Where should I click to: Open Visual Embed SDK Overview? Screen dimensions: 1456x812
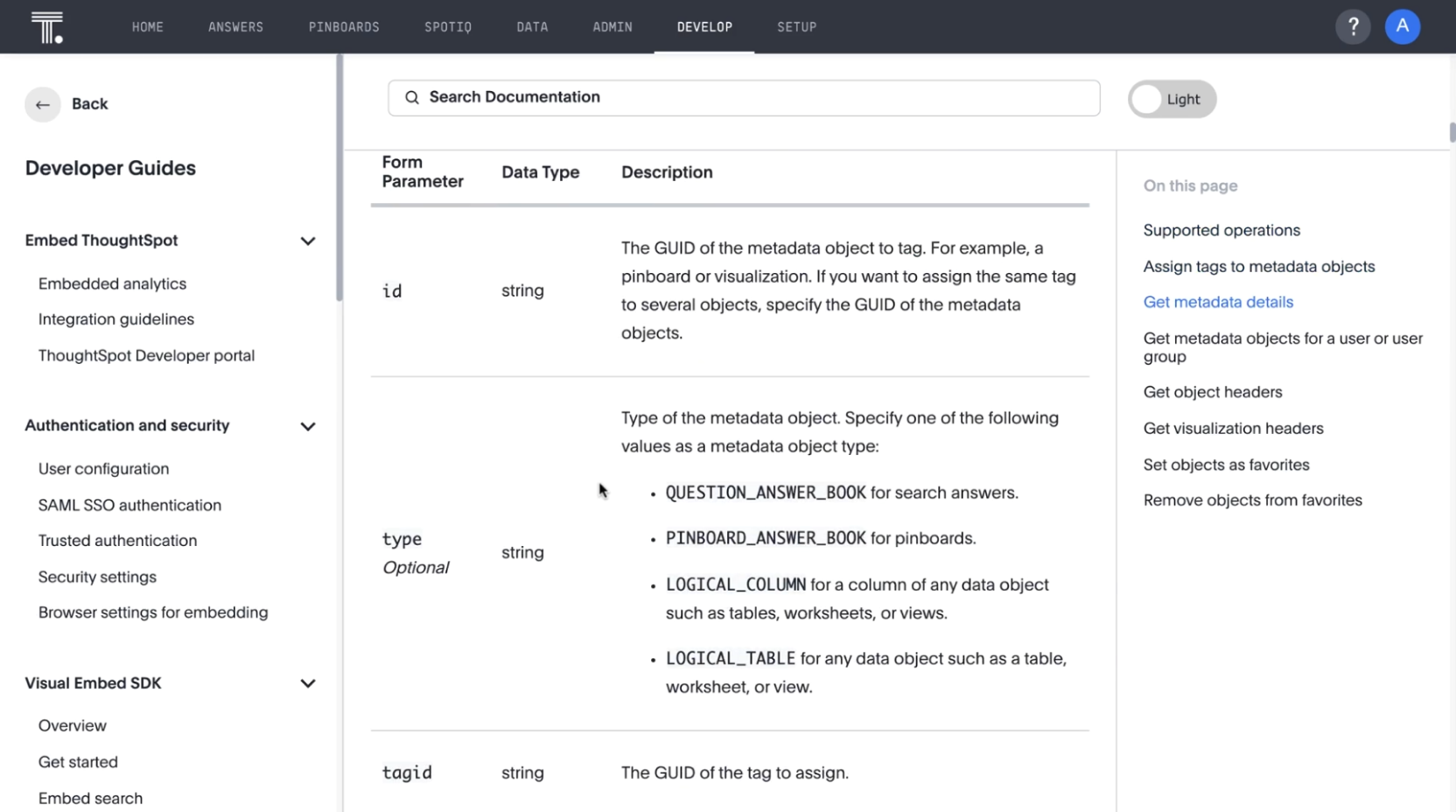[73, 726]
